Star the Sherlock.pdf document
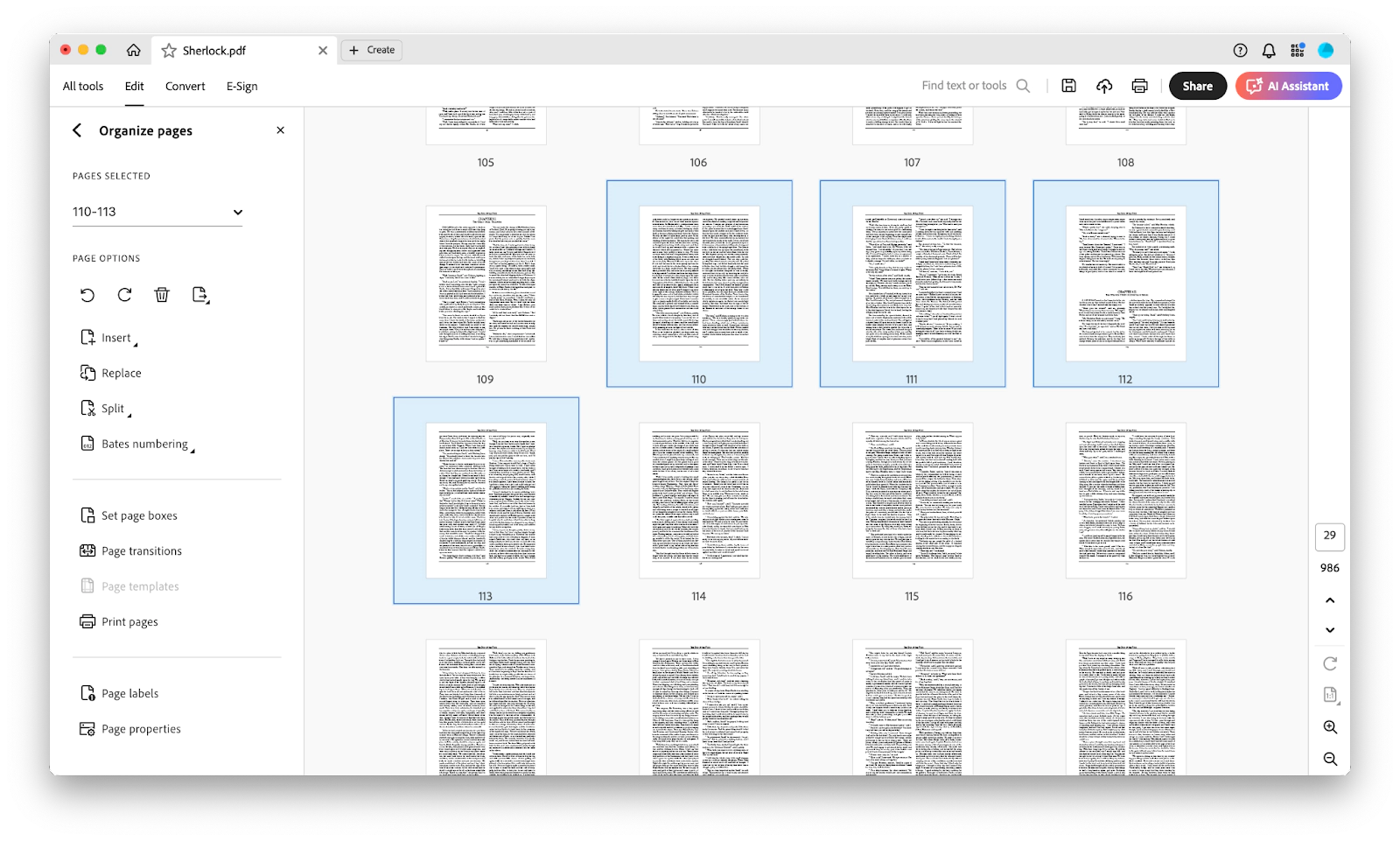The width and height of the screenshot is (1400, 841). [x=169, y=51]
